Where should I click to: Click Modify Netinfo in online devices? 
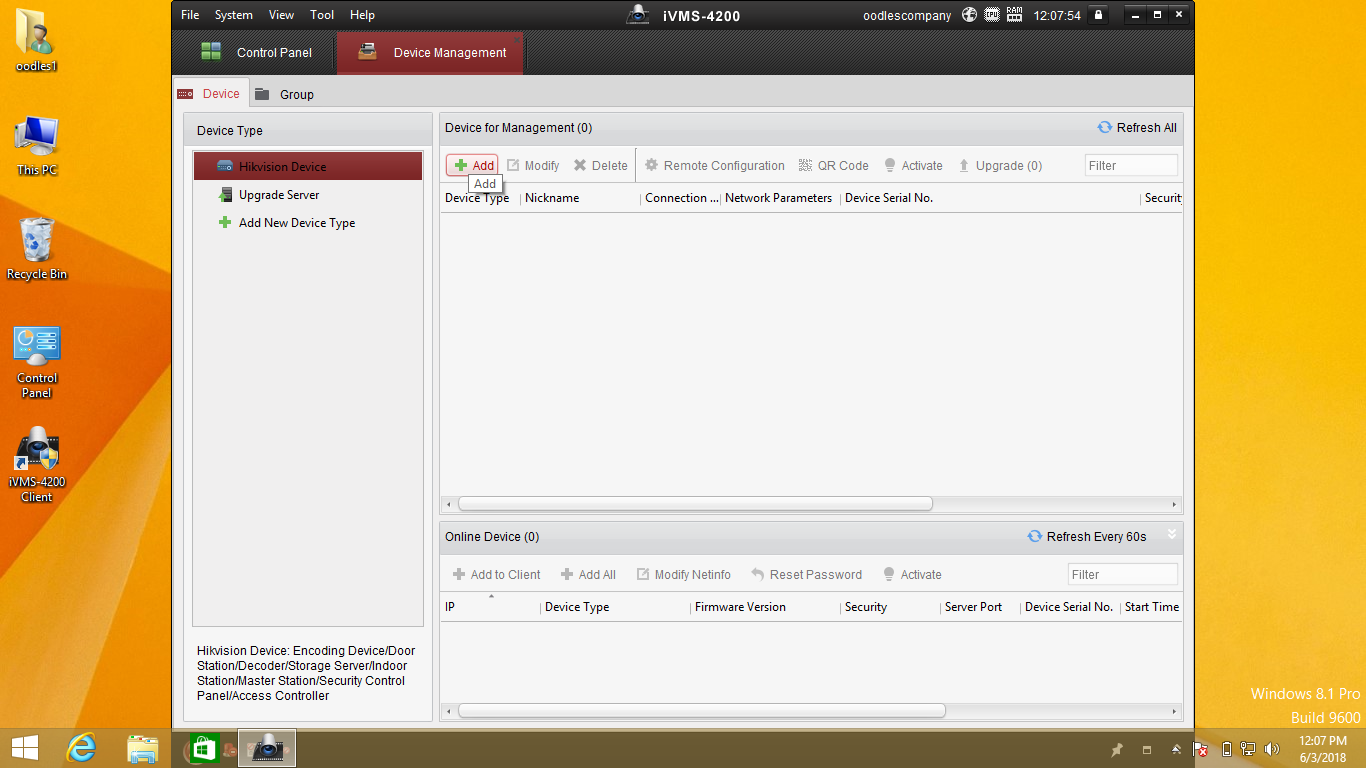coord(683,575)
